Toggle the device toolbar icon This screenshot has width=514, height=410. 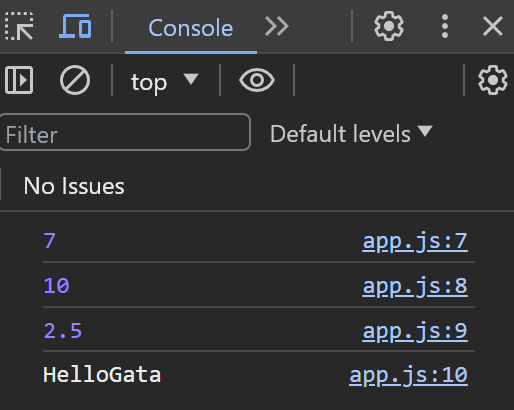coord(75,26)
